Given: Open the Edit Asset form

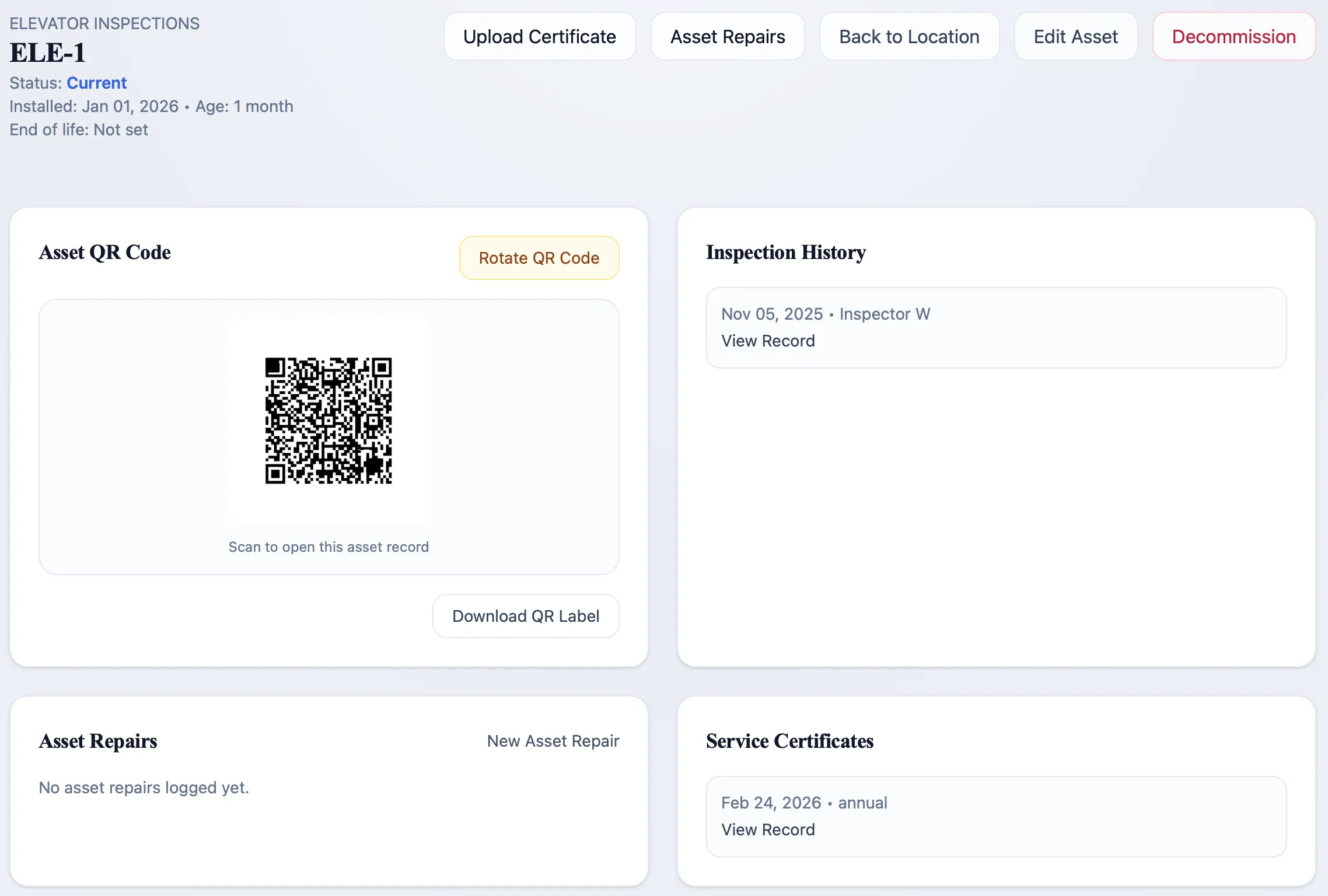Looking at the screenshot, I should point(1075,36).
